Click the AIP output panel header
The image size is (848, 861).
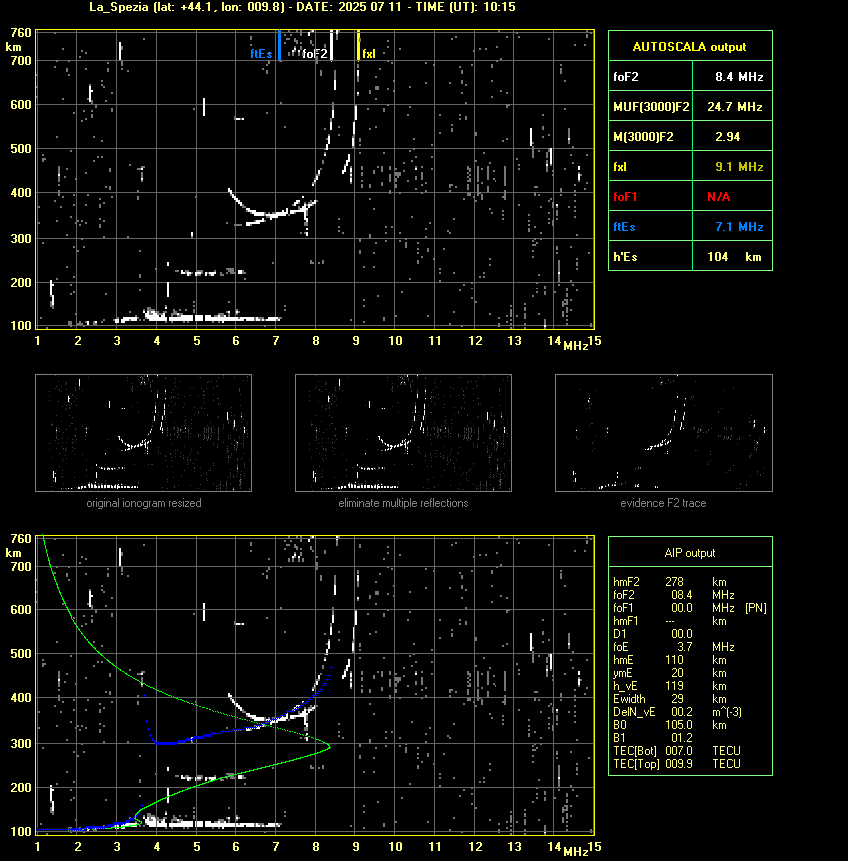click(x=690, y=553)
